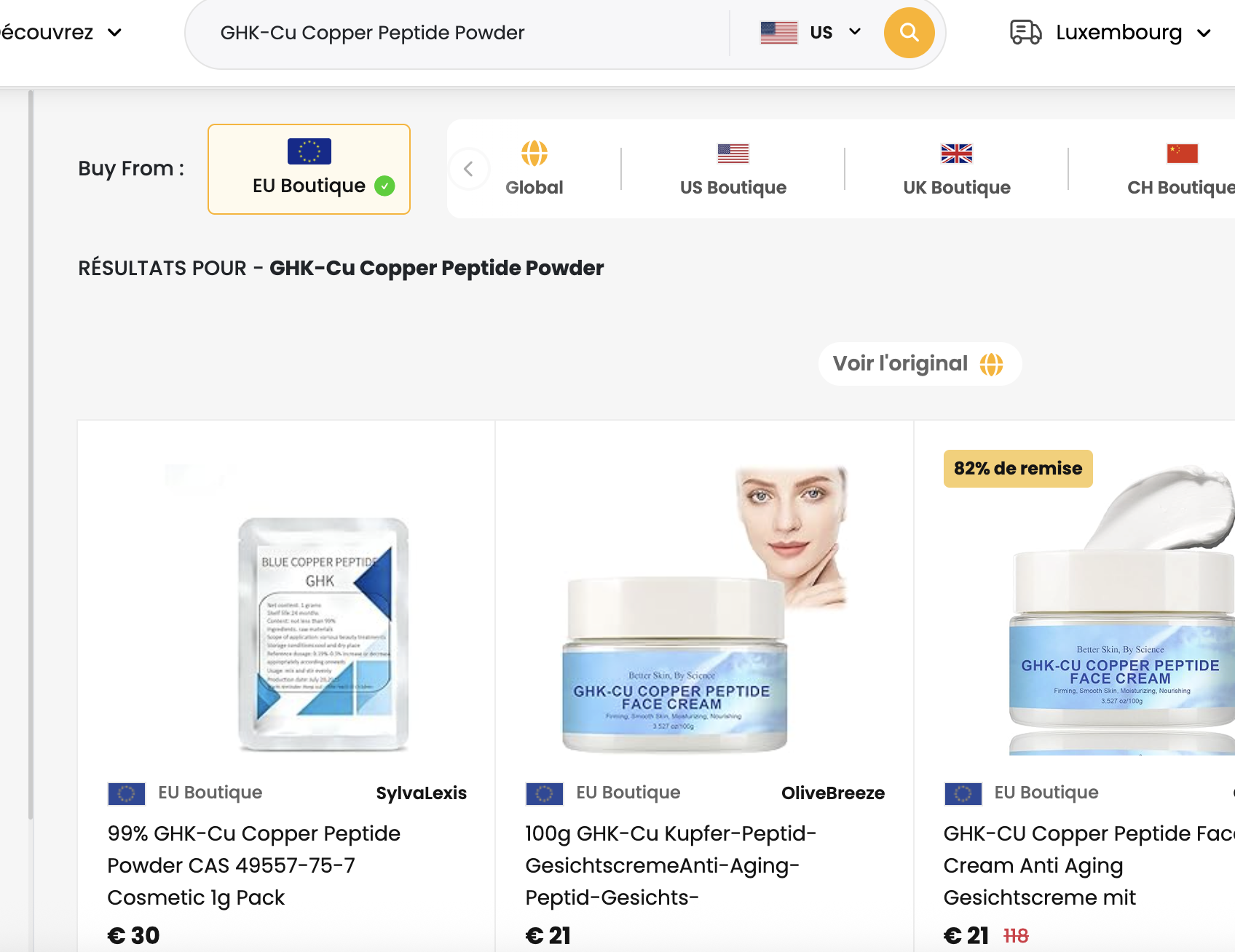Click the delivery truck icon
The image size is (1235, 952).
(1026, 33)
